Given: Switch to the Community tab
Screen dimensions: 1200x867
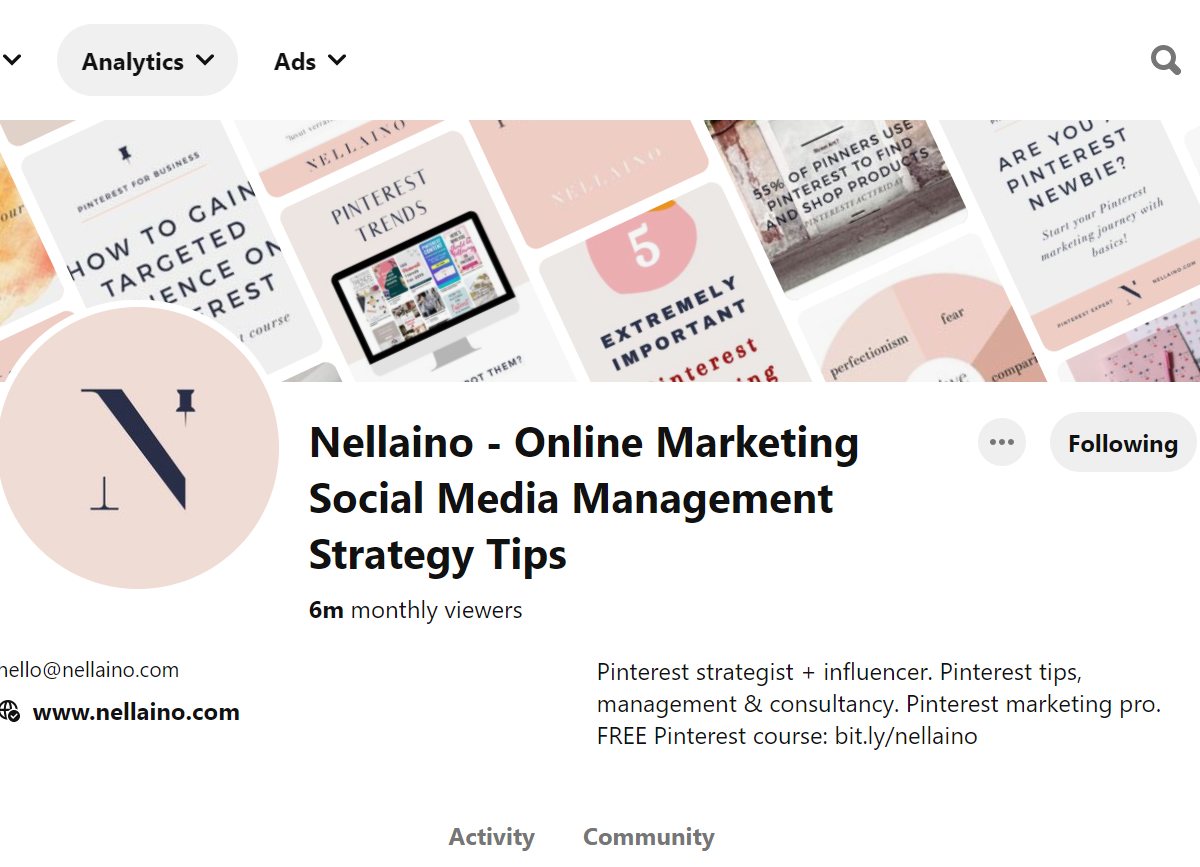Looking at the screenshot, I should (649, 837).
